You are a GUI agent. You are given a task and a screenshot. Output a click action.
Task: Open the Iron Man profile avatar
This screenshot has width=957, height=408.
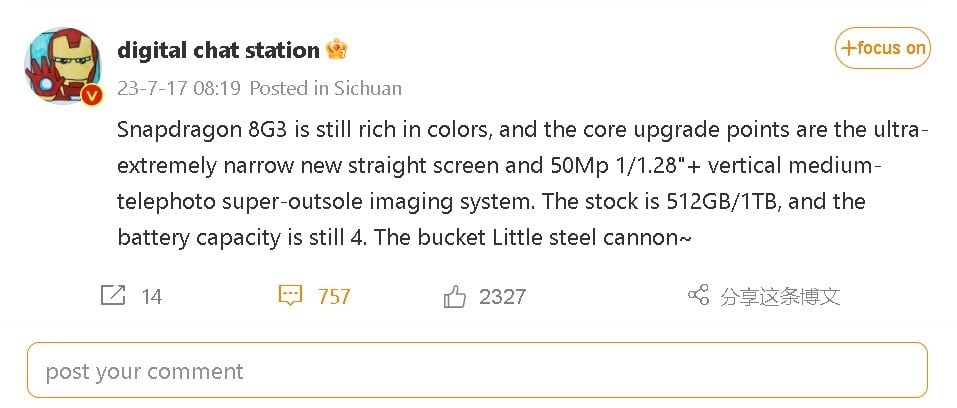tap(62, 66)
